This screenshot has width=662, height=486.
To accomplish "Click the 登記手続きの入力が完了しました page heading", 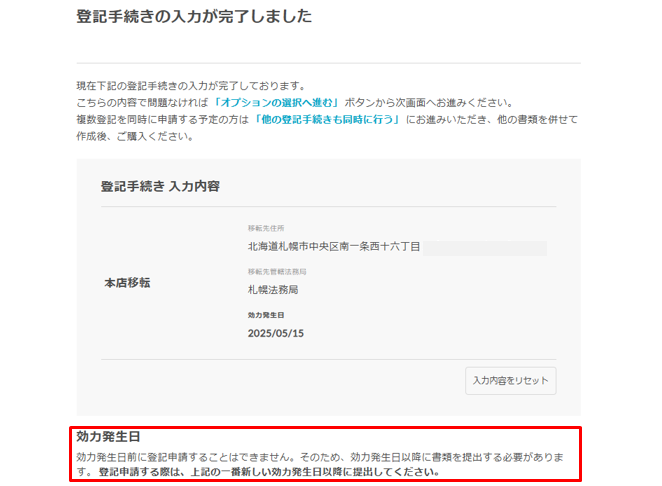I will coord(194,17).
